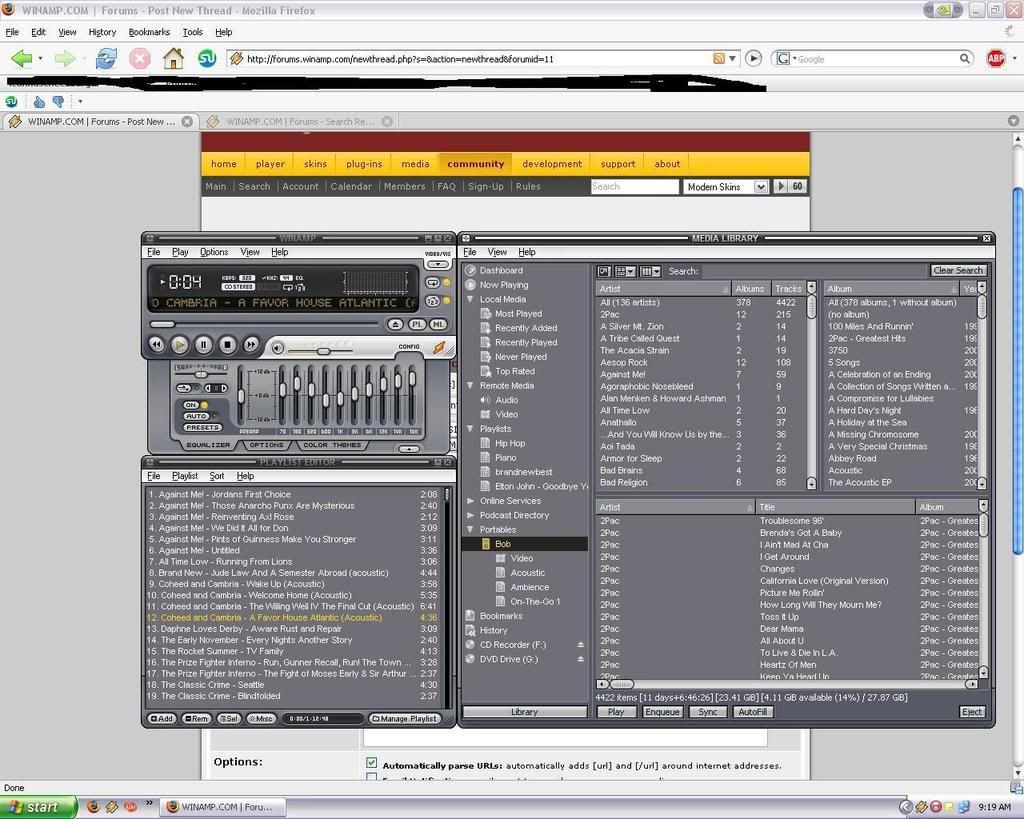The width and height of the screenshot is (1024, 819).
Task: Open the Winamp Options menu
Action: [214, 252]
